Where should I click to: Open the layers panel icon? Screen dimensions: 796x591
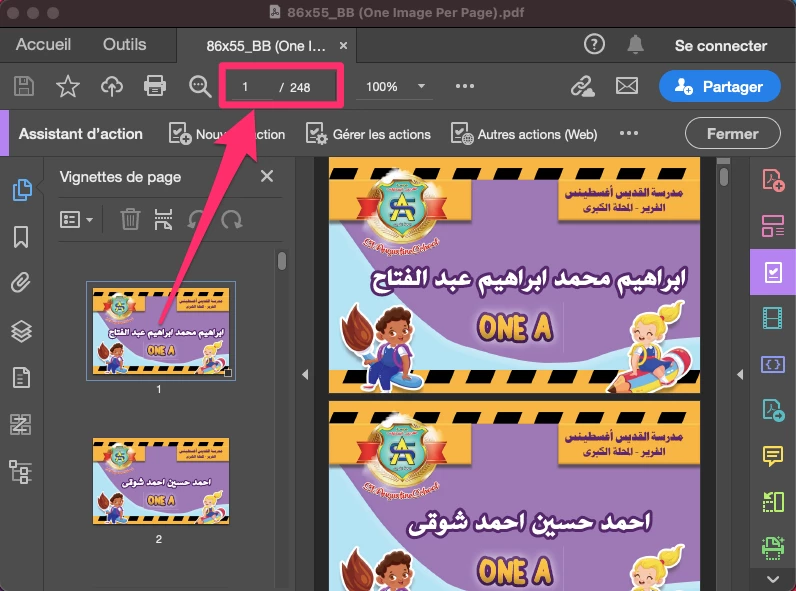point(21,332)
